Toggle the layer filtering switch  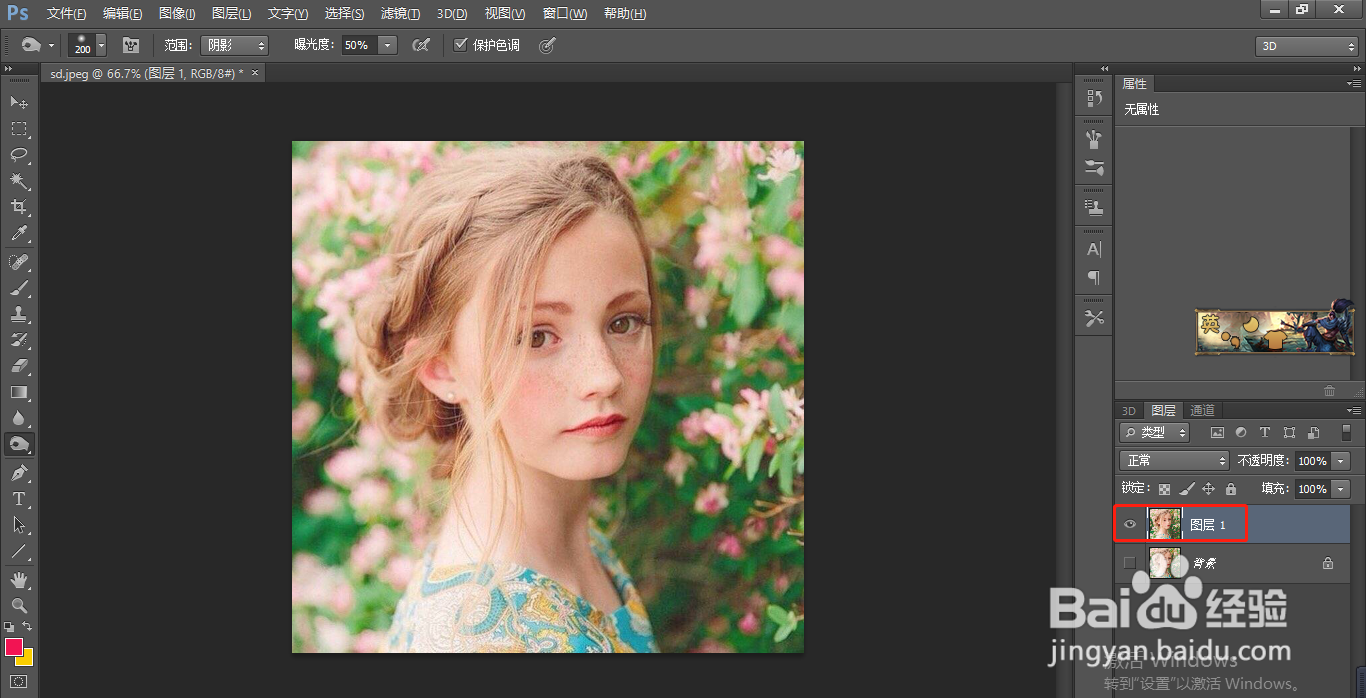pos(1346,433)
